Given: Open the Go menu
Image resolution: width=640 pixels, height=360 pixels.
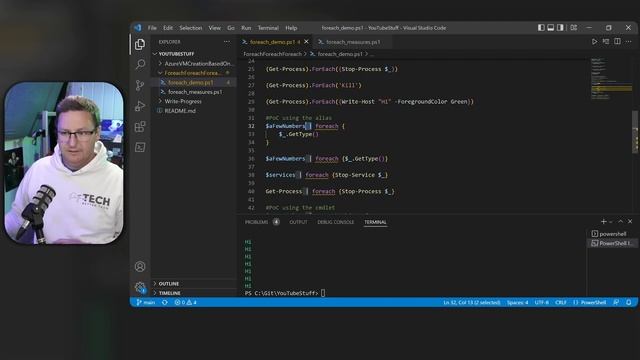Looking at the screenshot, I should click(x=231, y=28).
